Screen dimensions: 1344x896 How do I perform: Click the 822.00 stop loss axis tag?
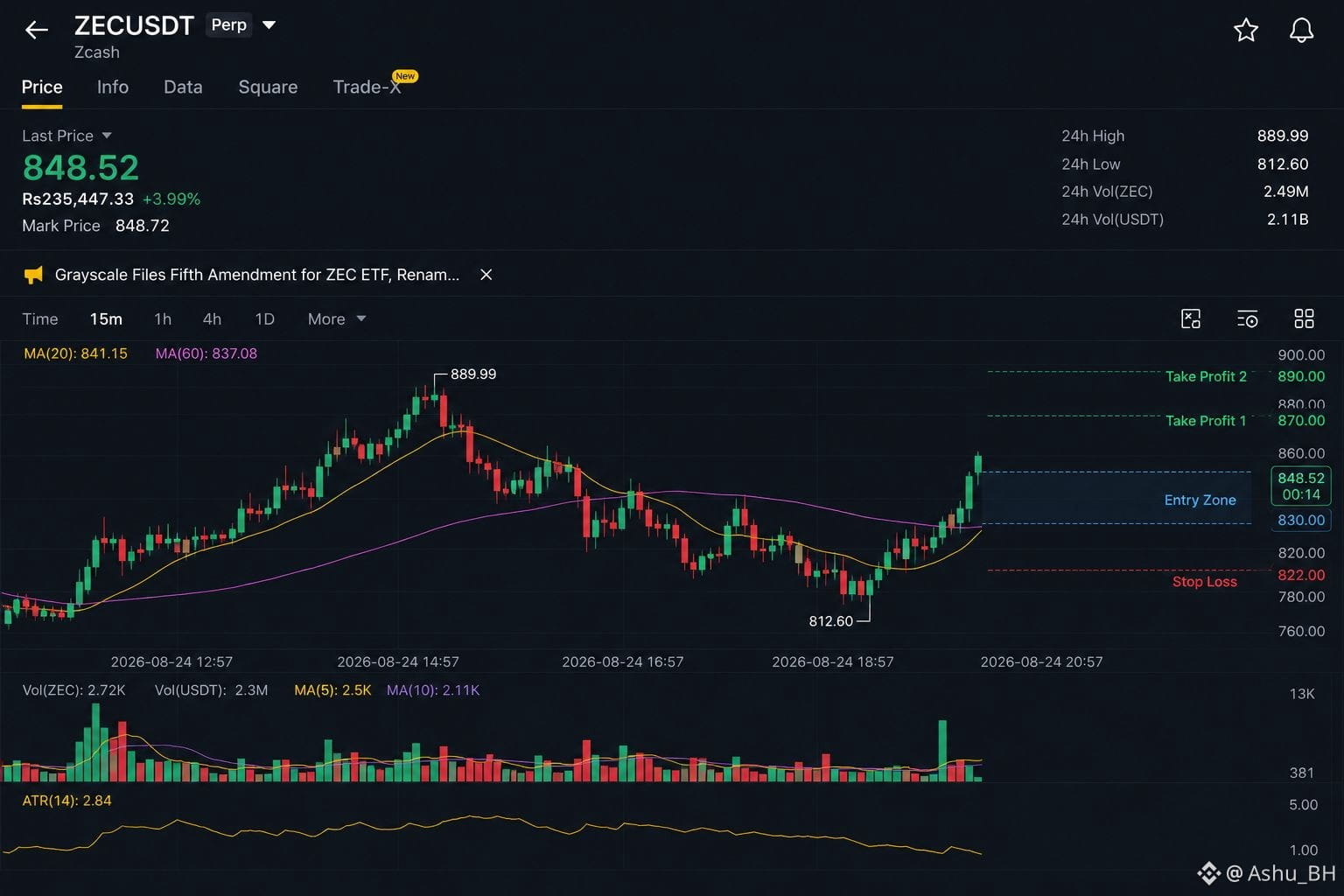click(x=1301, y=575)
